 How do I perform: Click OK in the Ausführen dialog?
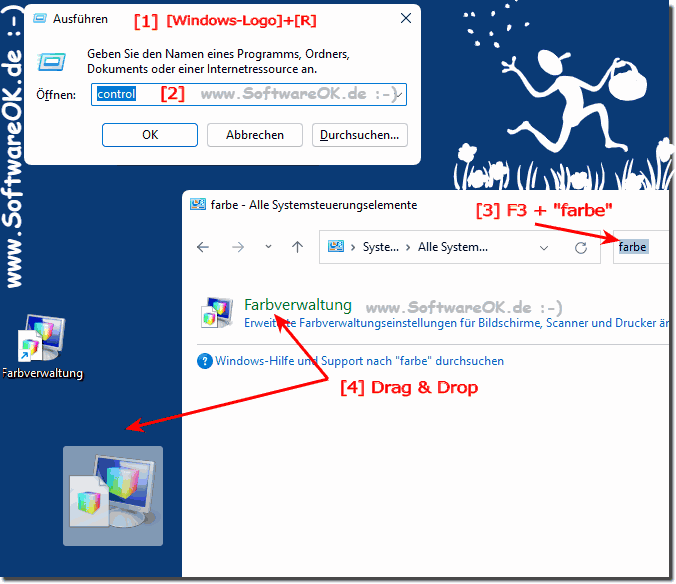(150, 135)
